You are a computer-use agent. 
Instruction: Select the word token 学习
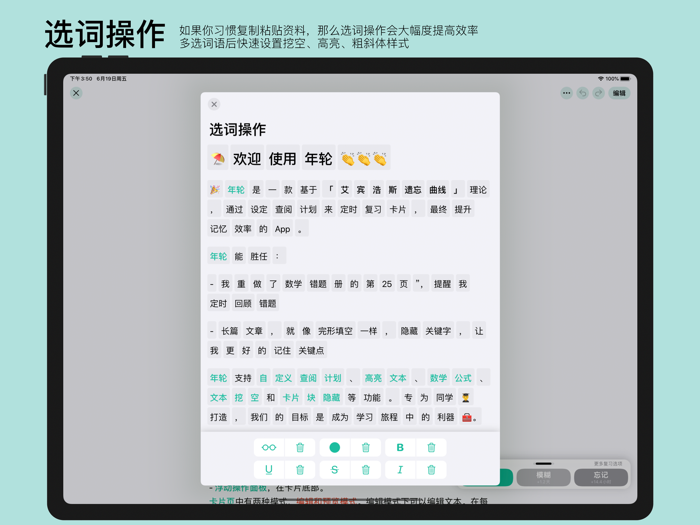coord(364,417)
